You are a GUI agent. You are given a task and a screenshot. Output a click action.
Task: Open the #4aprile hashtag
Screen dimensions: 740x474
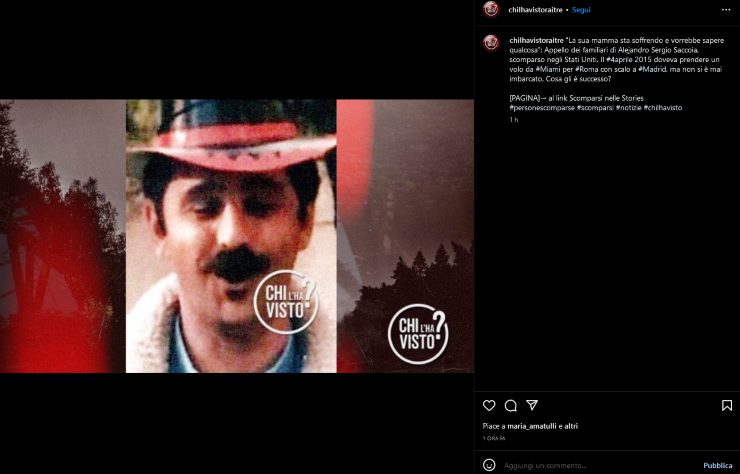[x=620, y=60]
